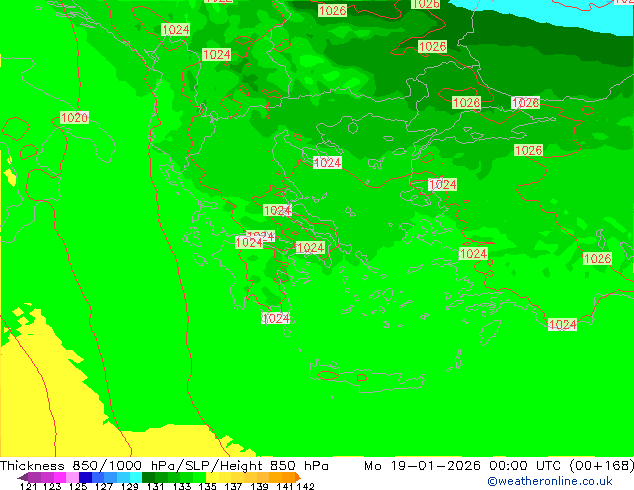This screenshot has width=634, height=490.
Task: Click the 1024 label at the southern tip of Greece
Action: click(x=276, y=318)
